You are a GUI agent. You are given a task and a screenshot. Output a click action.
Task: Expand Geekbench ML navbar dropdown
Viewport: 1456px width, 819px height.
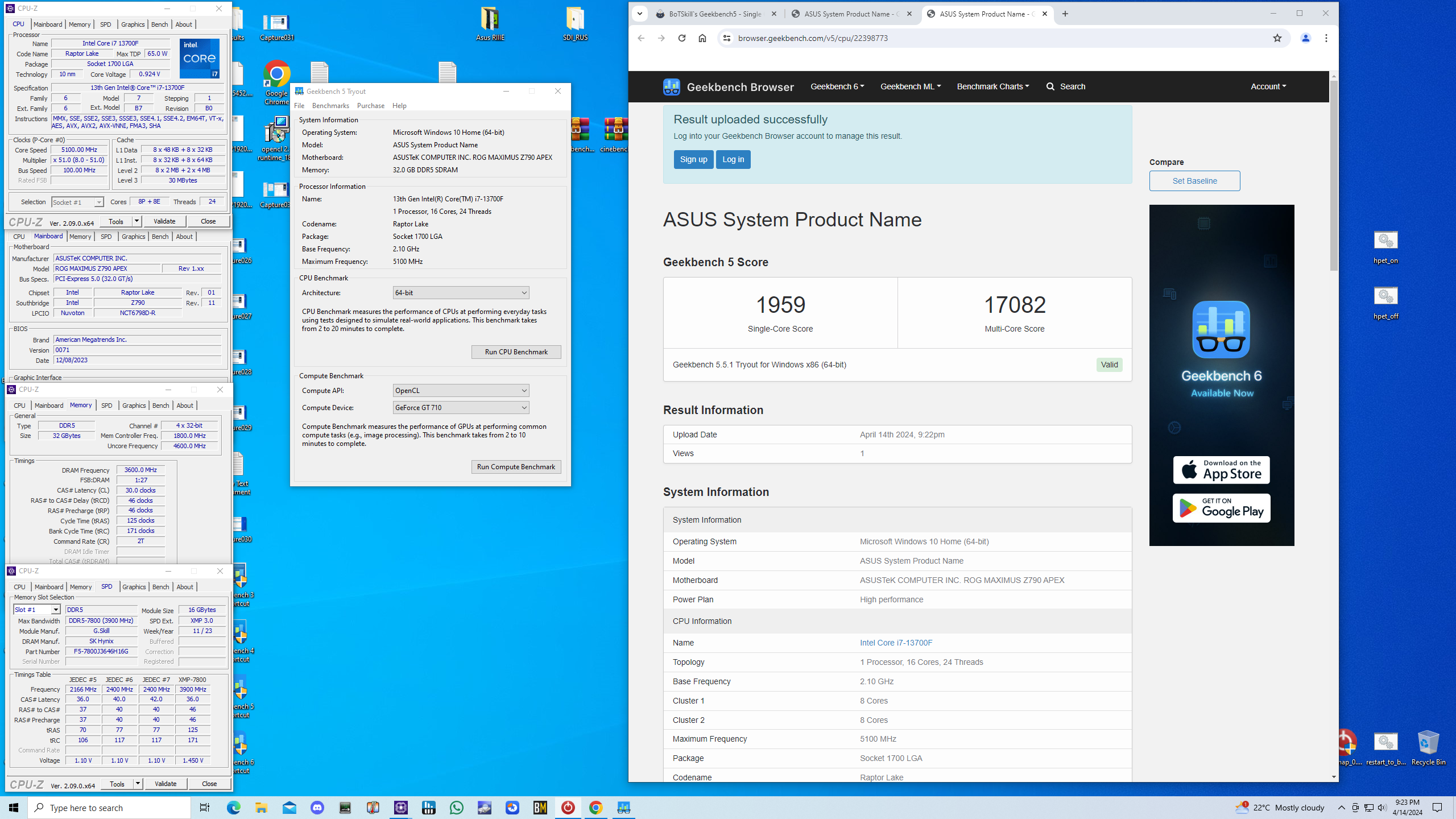(911, 86)
